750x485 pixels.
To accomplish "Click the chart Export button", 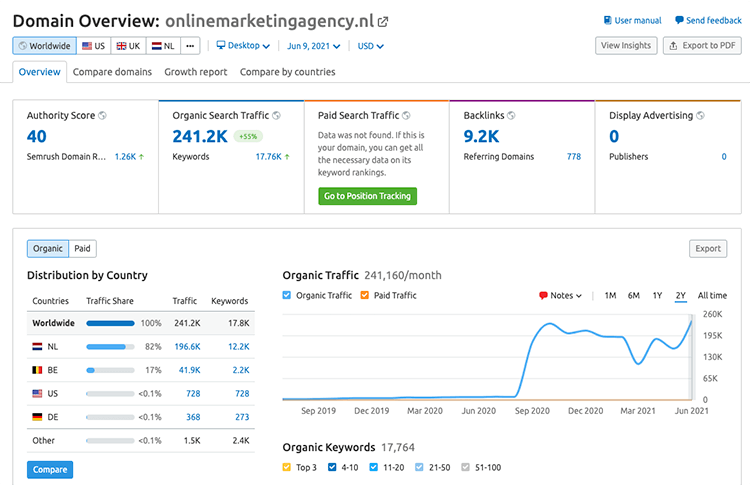I will pyautogui.click(x=708, y=249).
